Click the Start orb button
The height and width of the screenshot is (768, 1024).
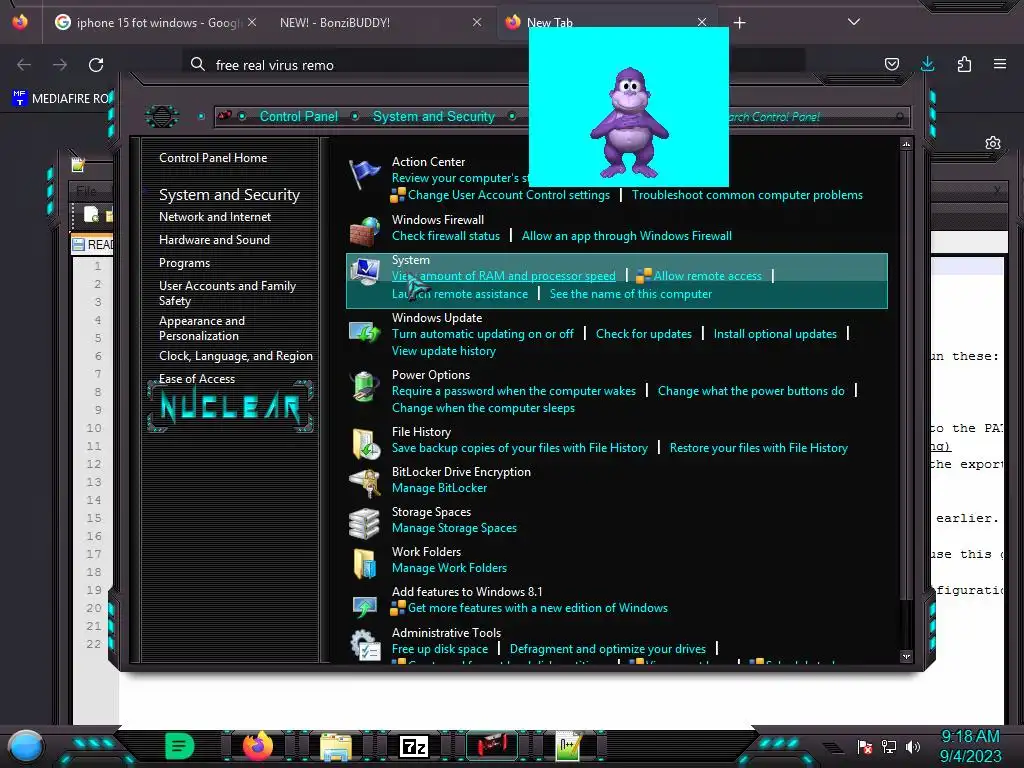25,748
